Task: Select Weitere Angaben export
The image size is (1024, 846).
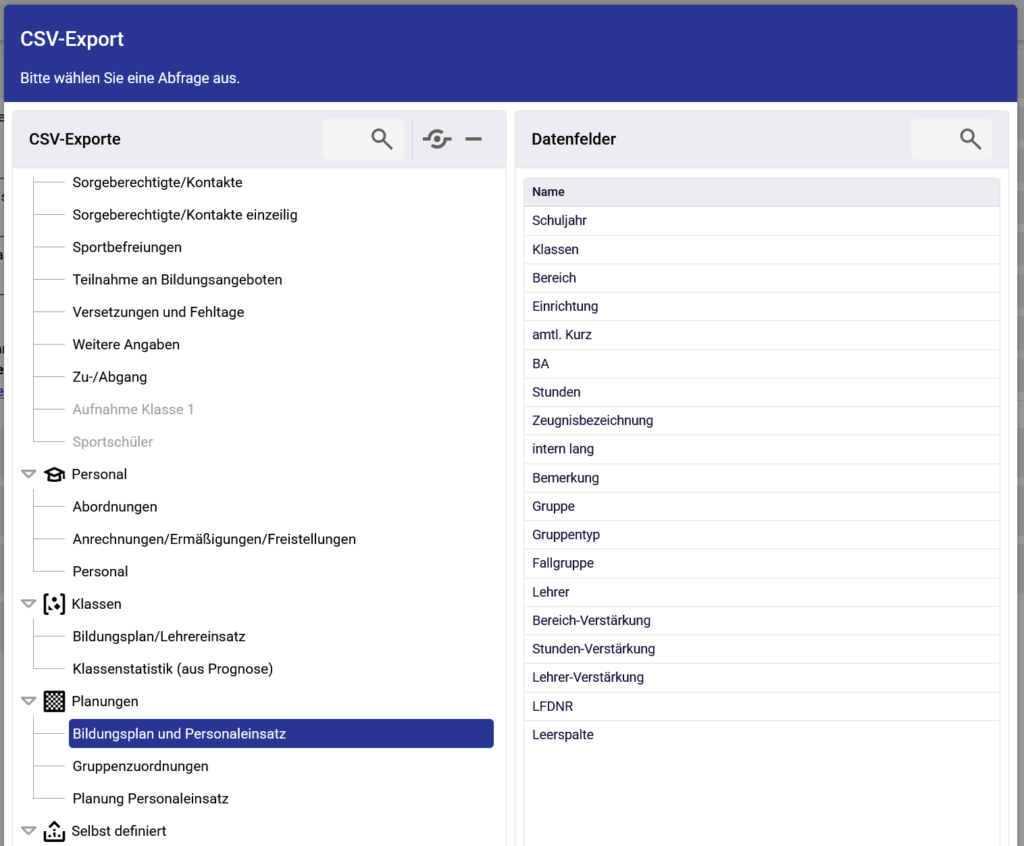Action: 126,344
